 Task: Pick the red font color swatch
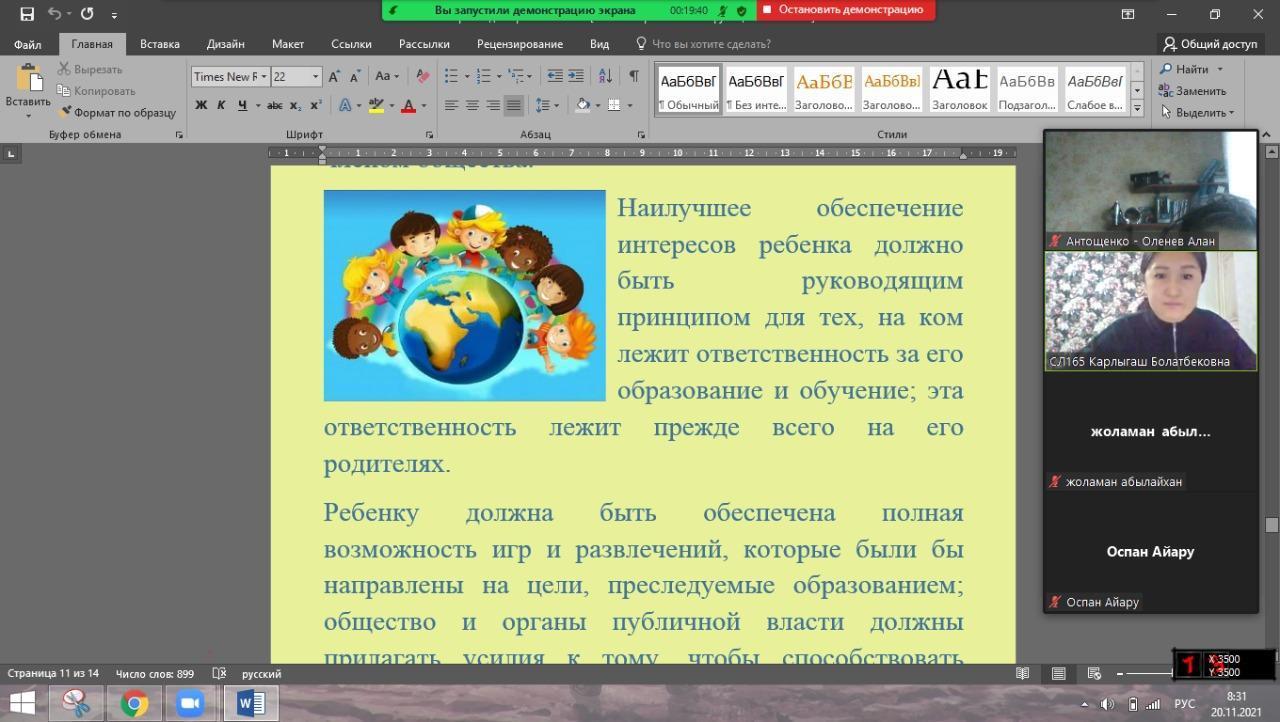pyautogui.click(x=408, y=105)
